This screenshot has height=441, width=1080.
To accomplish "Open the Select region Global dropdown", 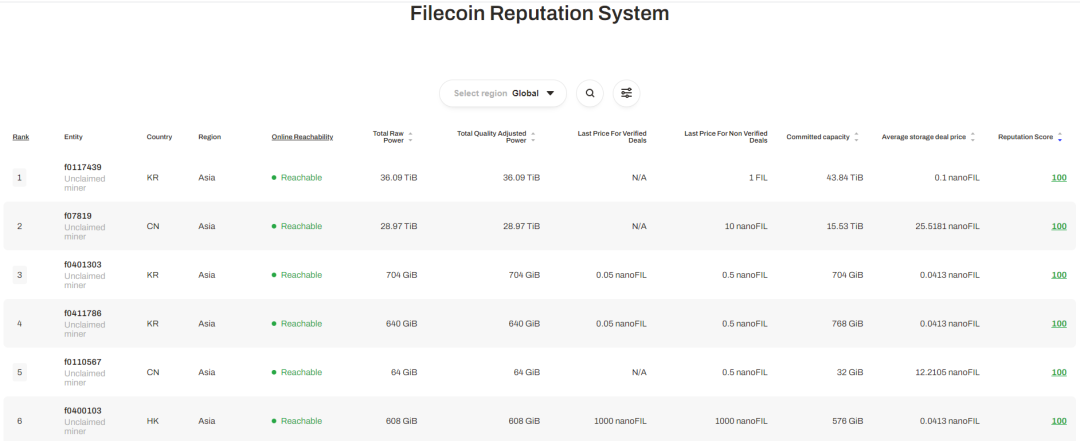I will coord(503,93).
